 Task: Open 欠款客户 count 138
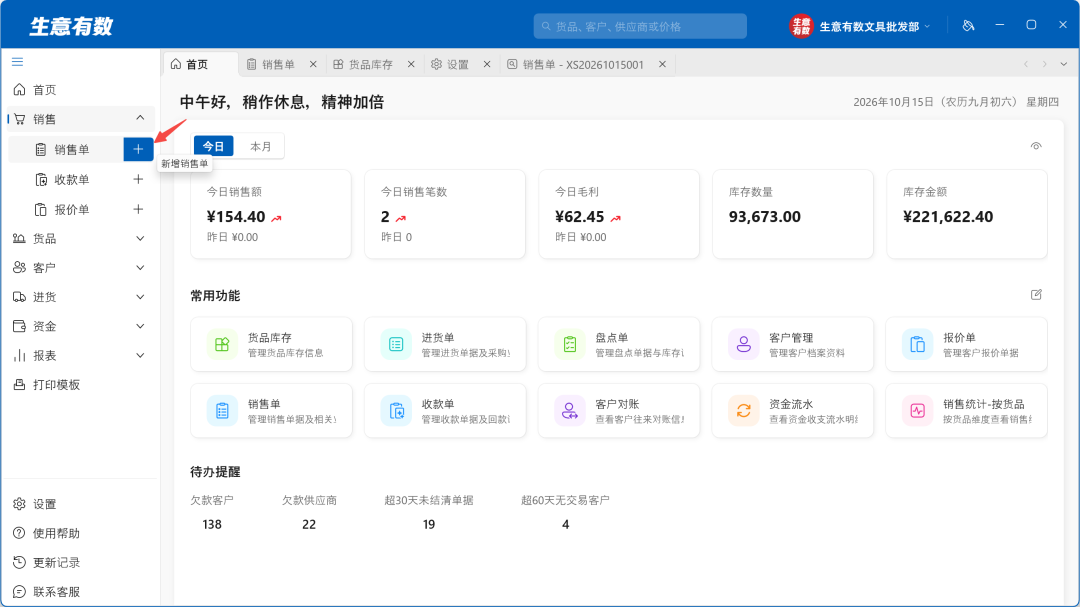pyautogui.click(x=212, y=524)
